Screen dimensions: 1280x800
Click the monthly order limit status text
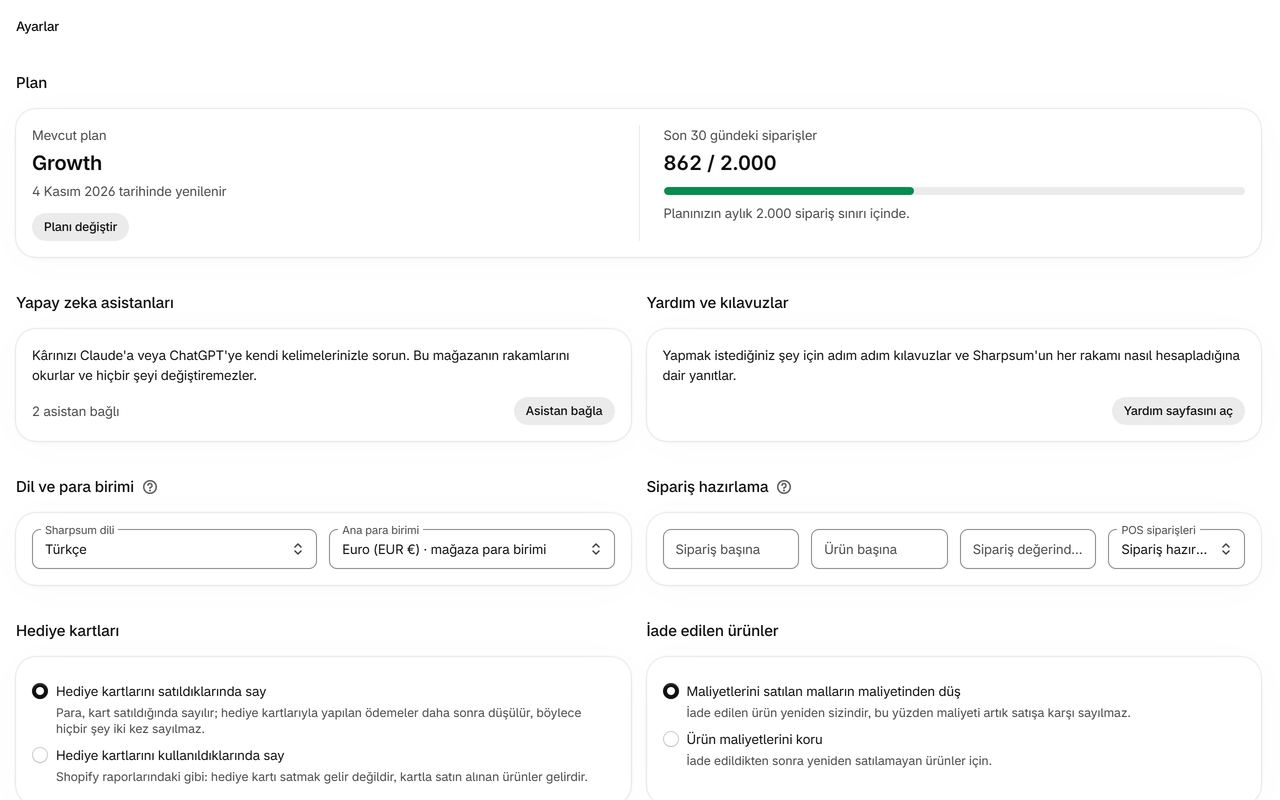coord(787,213)
